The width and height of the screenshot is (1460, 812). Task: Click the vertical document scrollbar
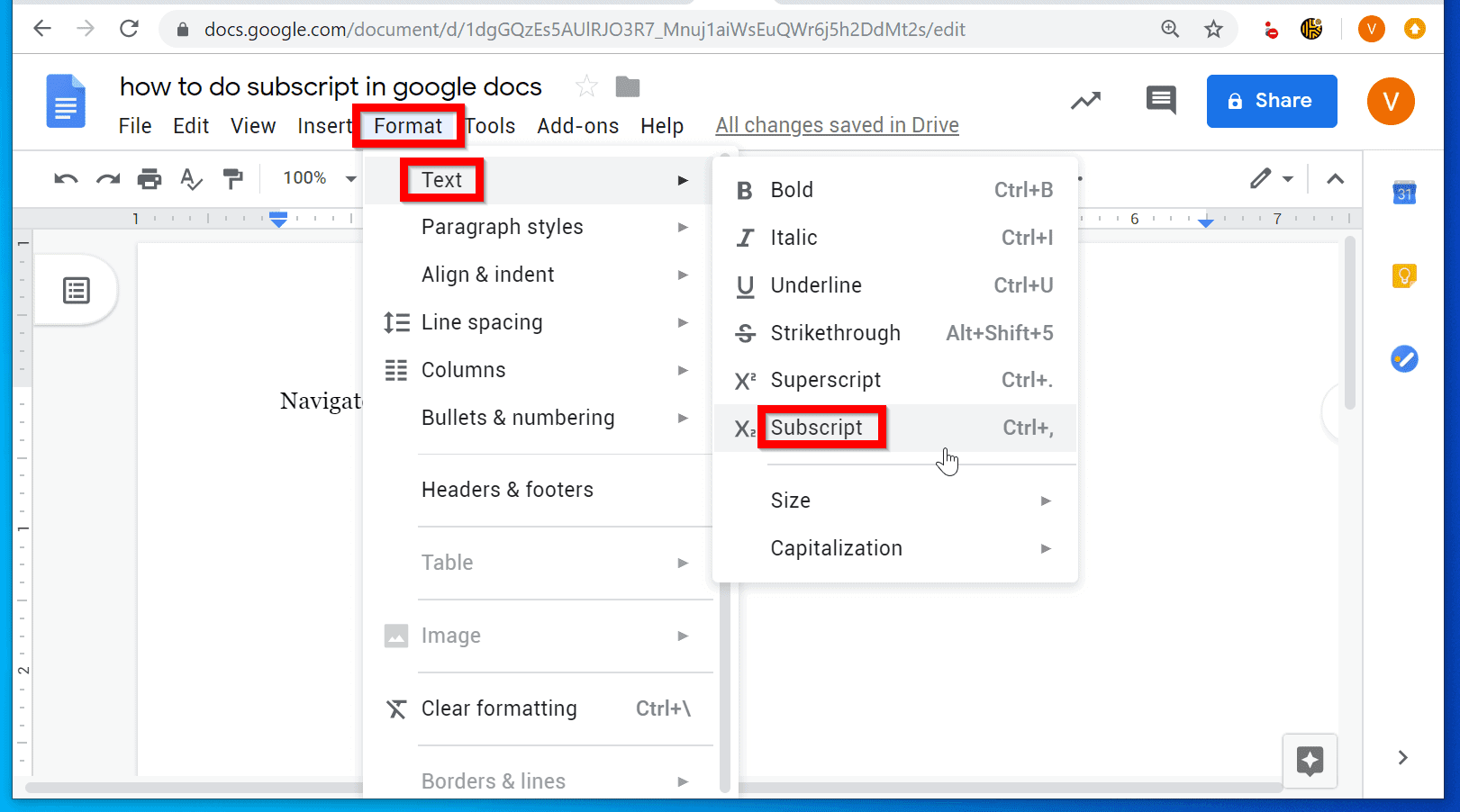[1350, 324]
